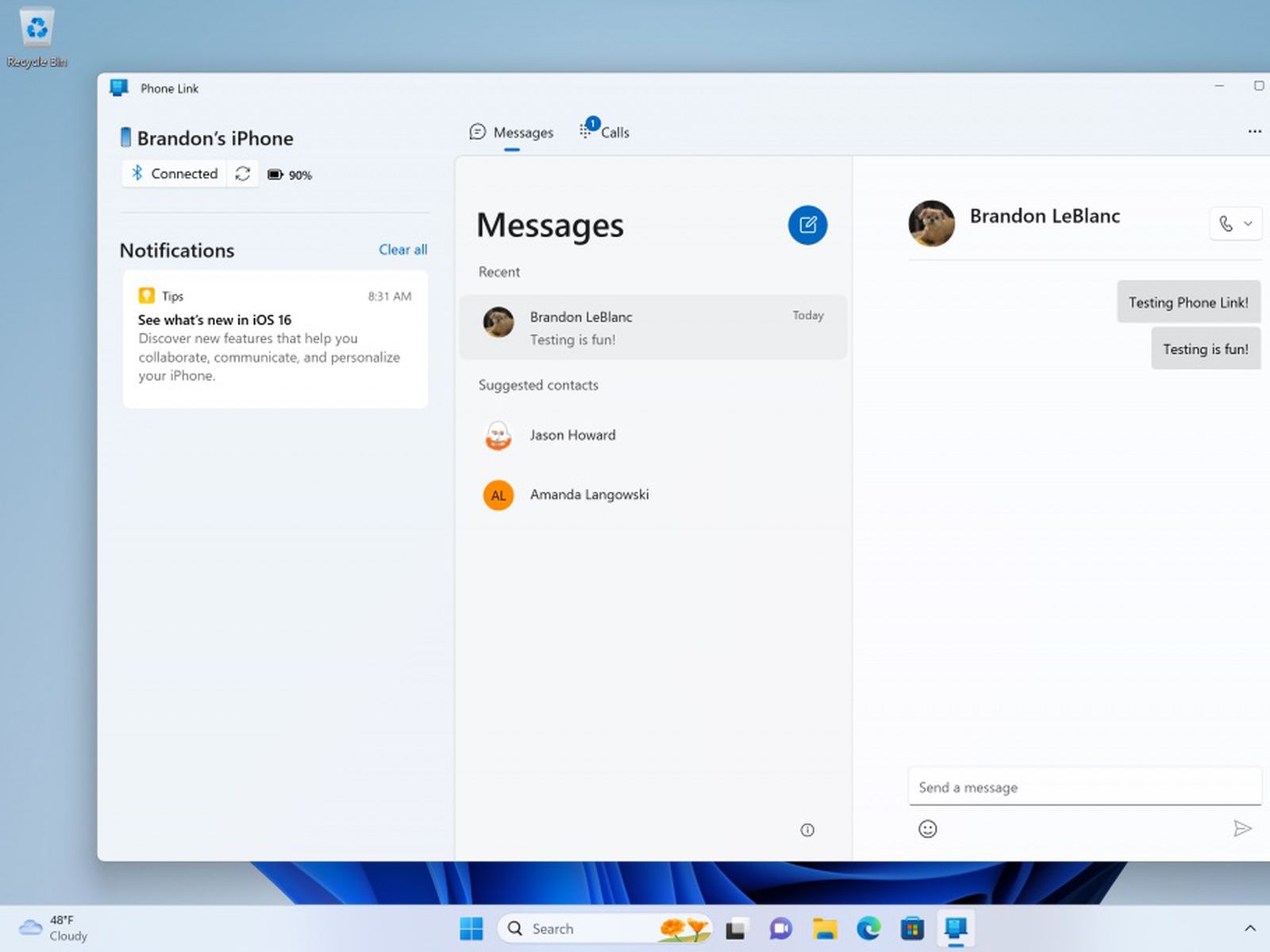The width and height of the screenshot is (1270, 952).
Task: Open File Explorer from taskbar
Action: [x=825, y=928]
